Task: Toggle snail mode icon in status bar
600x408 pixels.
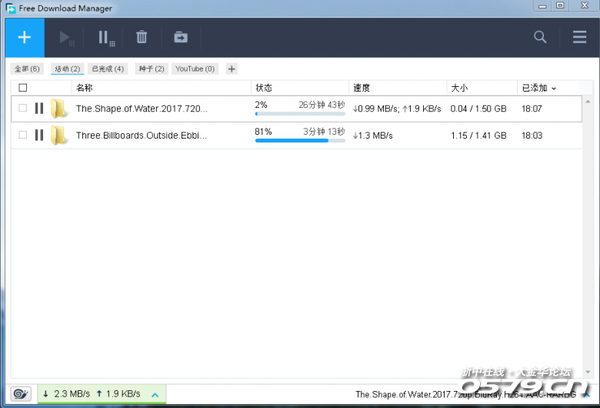Action: [19, 394]
